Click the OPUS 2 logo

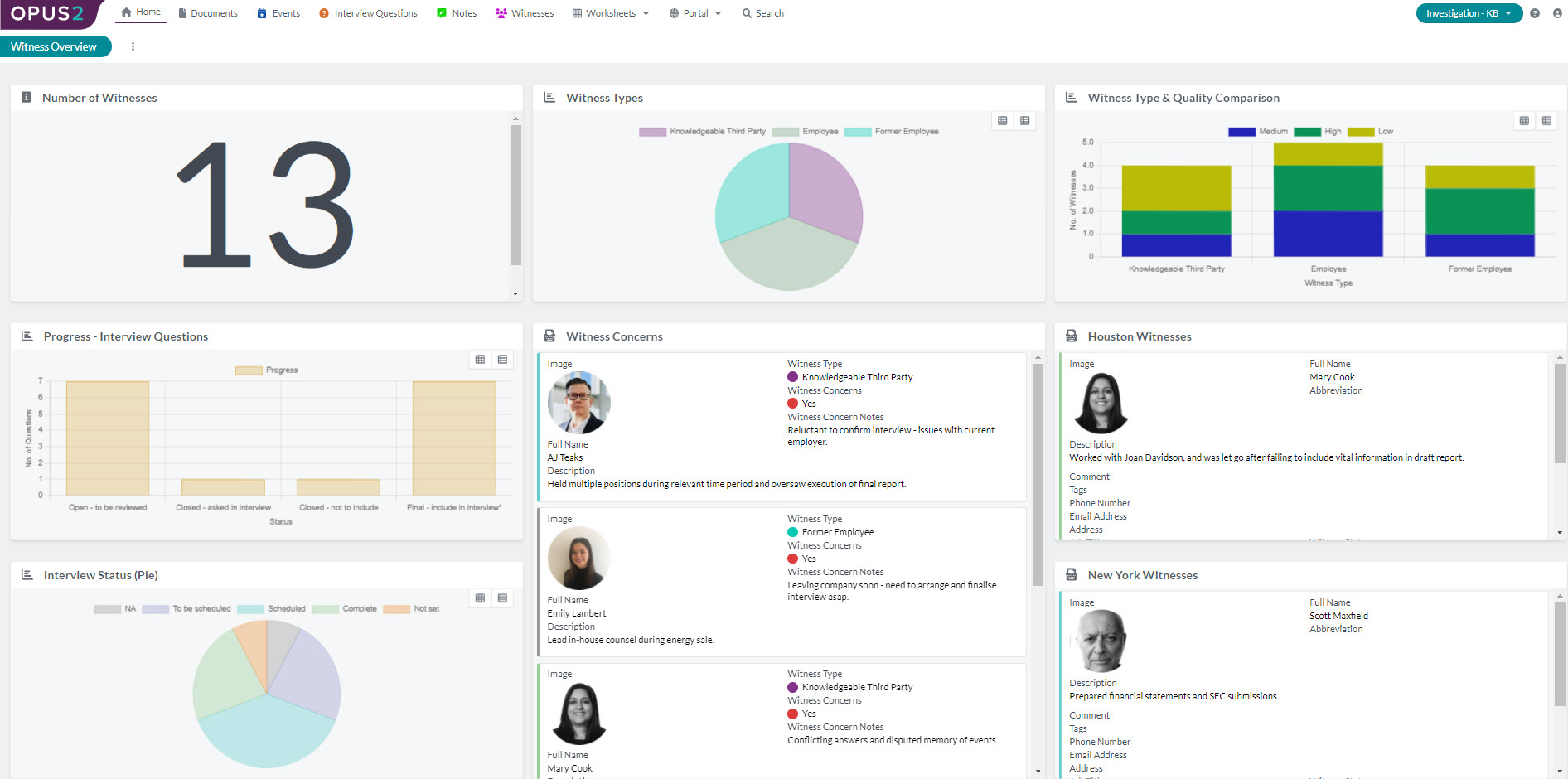tap(47, 13)
